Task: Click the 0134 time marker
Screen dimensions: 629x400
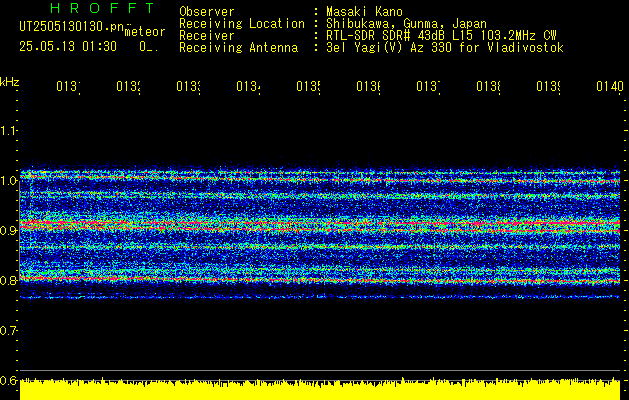Action: (248, 87)
